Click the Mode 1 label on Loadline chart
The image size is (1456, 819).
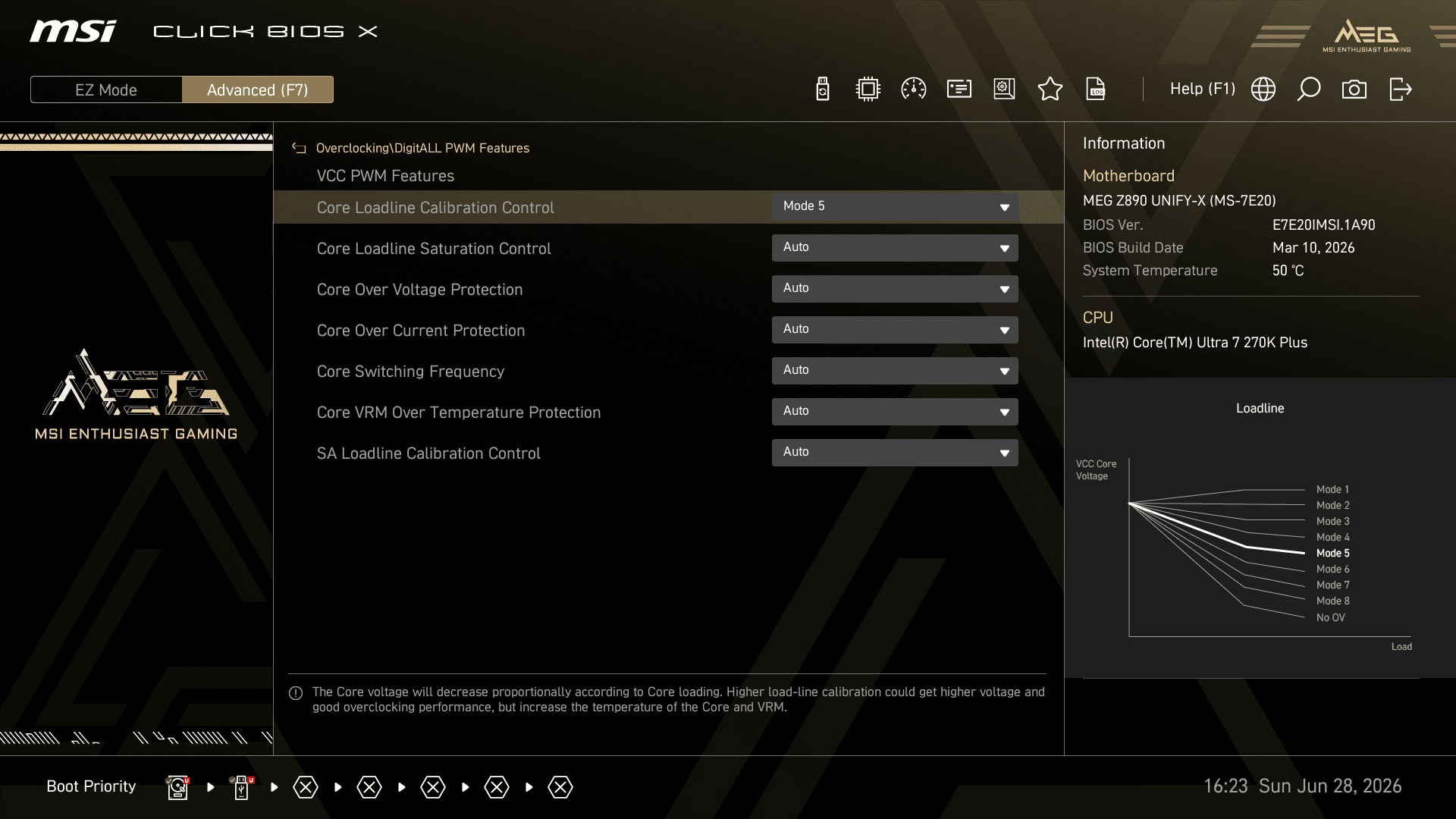(x=1332, y=490)
